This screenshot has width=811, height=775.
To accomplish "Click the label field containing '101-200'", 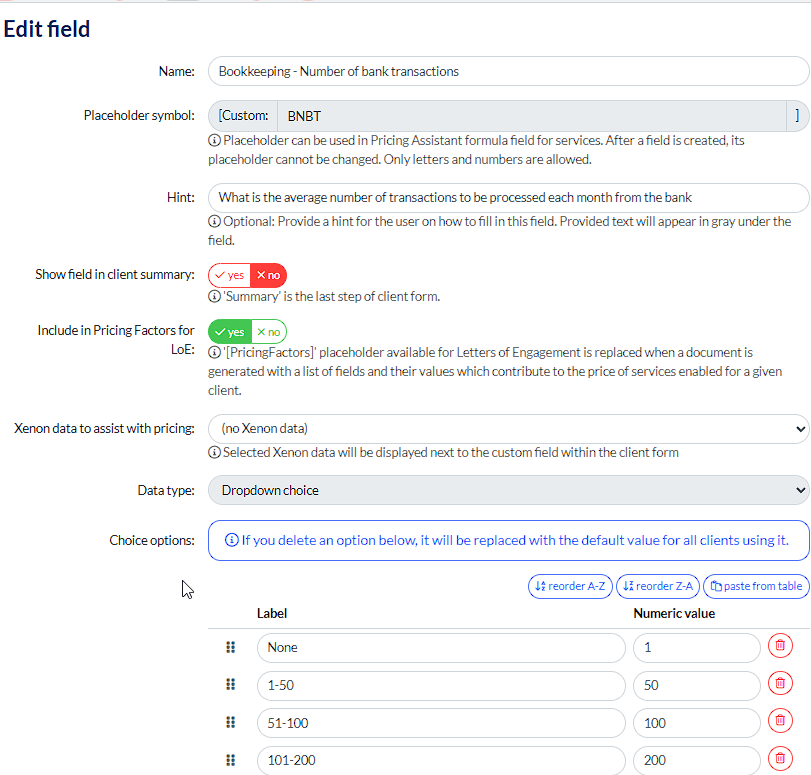I will point(440,760).
